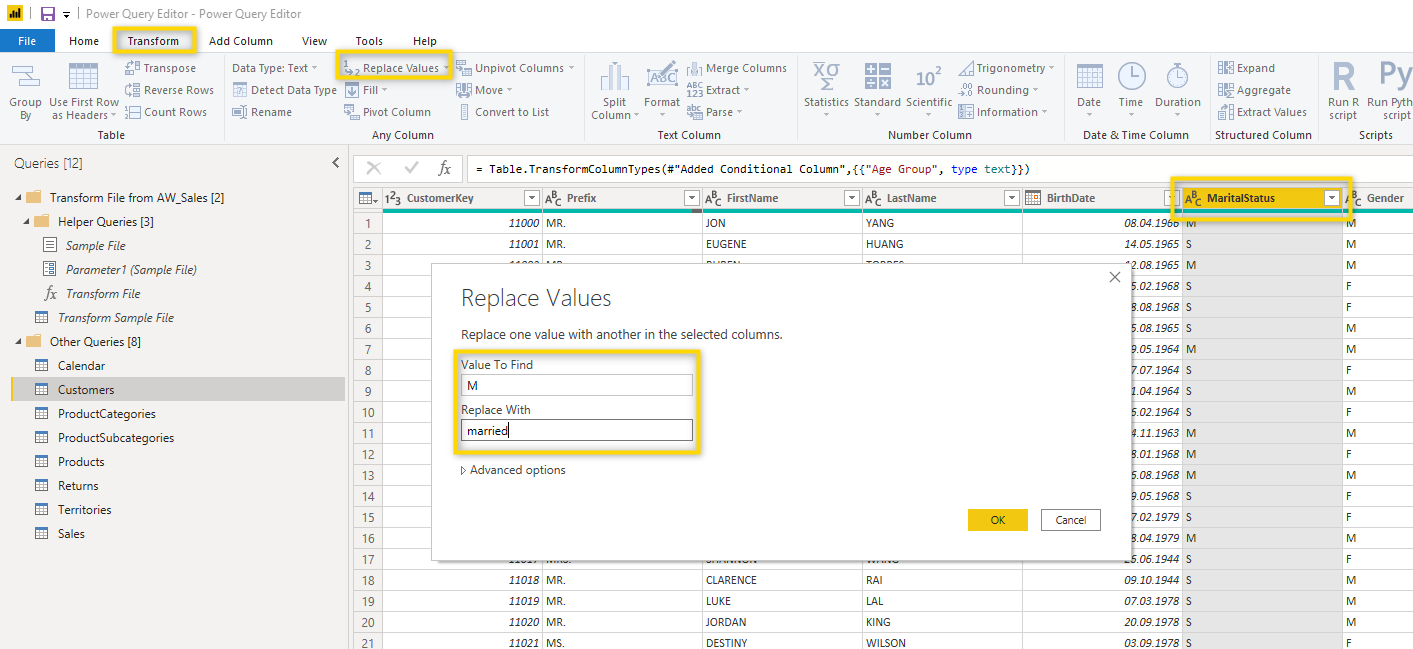This screenshot has width=1413, height=649.
Task: Open the Statistics function icon
Action: [x=825, y=78]
